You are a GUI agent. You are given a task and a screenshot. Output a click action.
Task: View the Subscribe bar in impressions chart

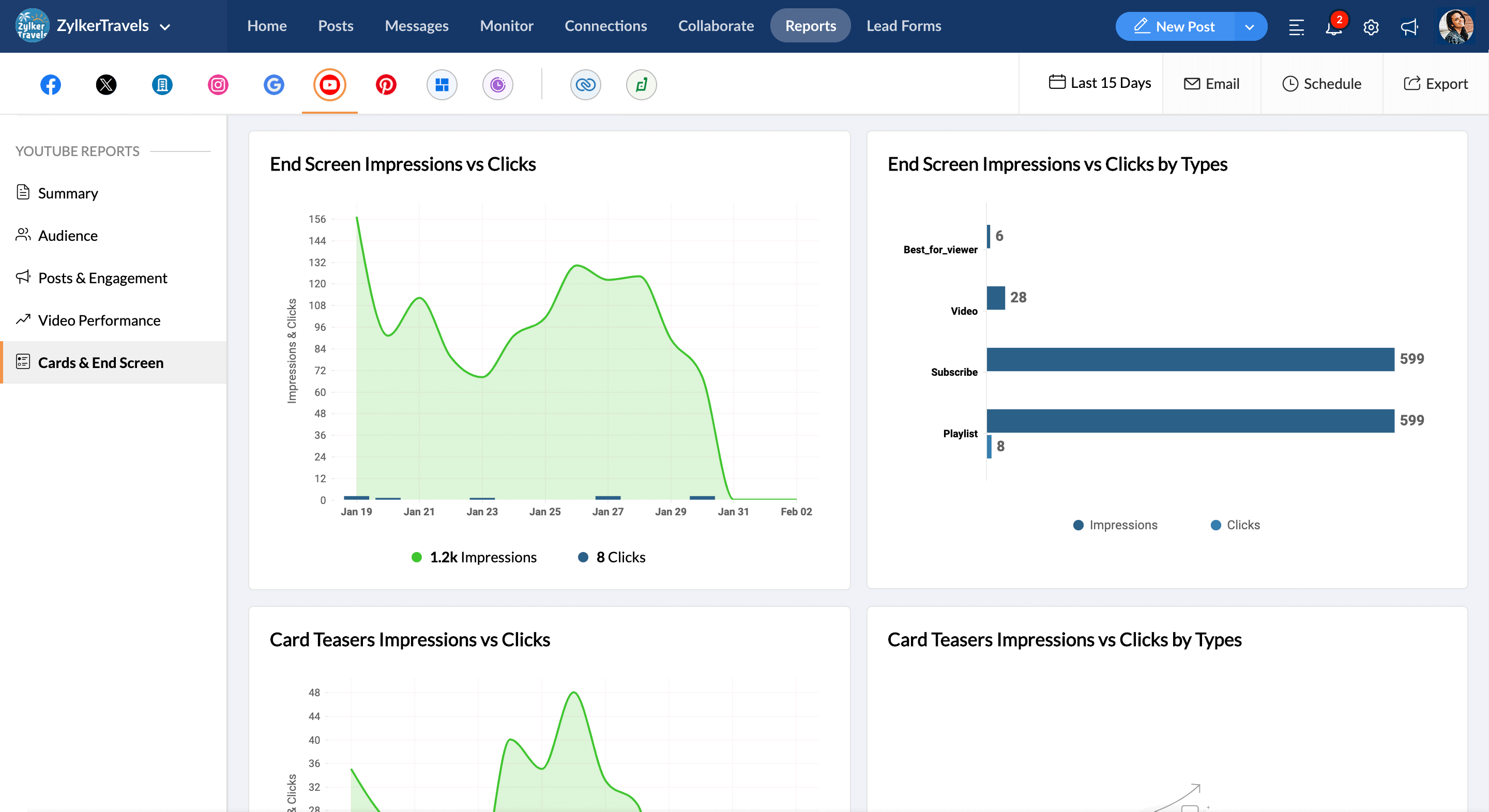click(x=1190, y=358)
